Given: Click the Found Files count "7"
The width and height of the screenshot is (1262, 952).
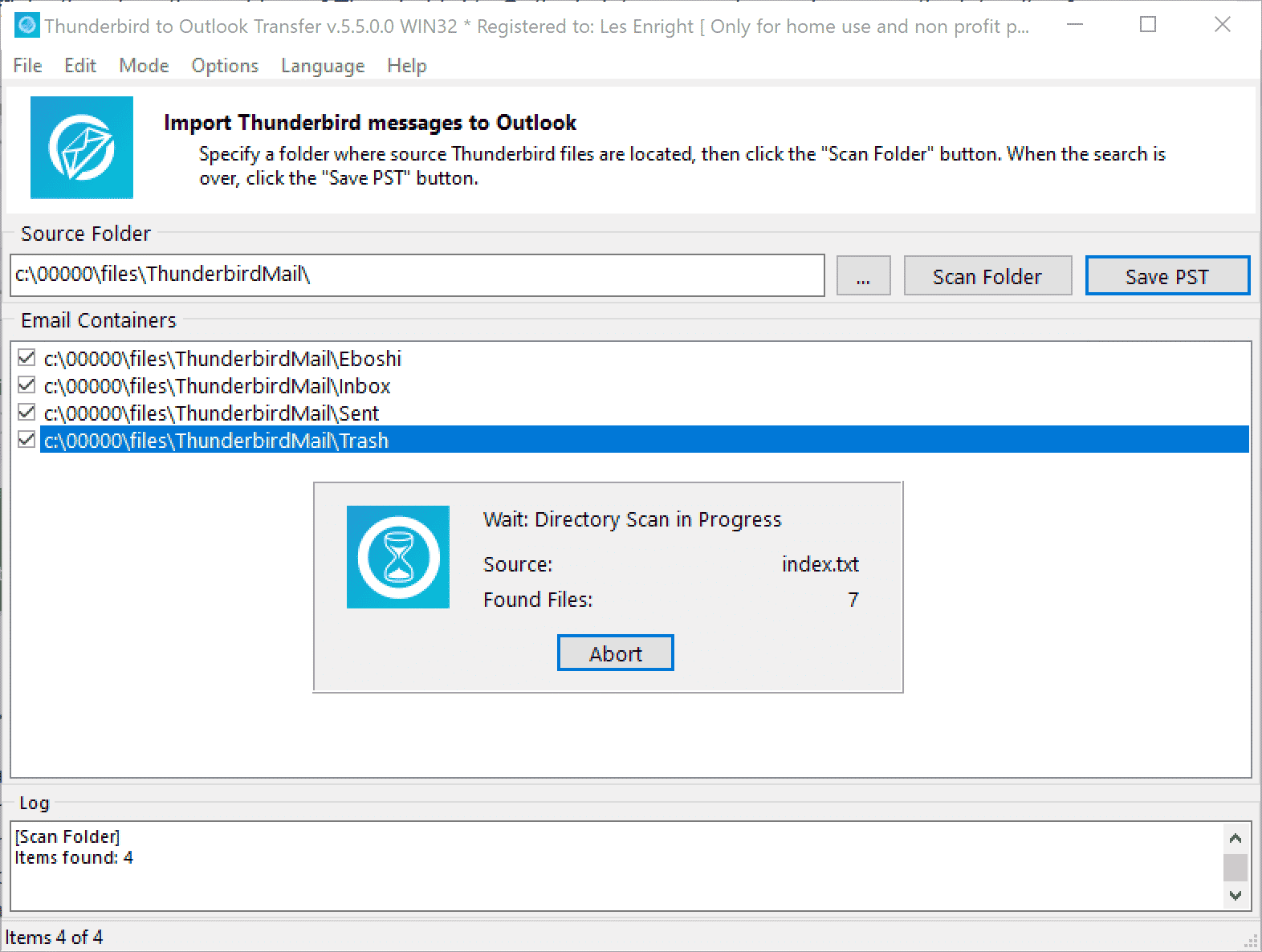Looking at the screenshot, I should pos(853,600).
